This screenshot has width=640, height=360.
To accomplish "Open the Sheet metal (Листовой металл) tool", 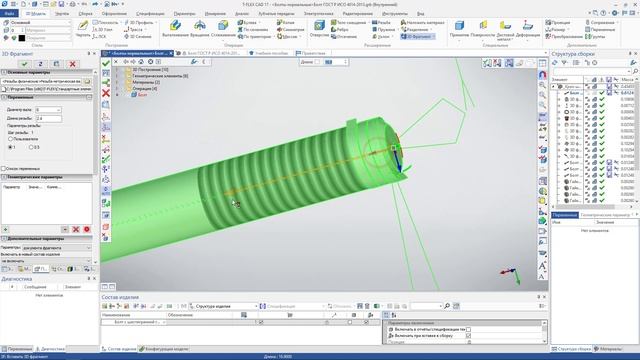I will click(x=505, y=30).
